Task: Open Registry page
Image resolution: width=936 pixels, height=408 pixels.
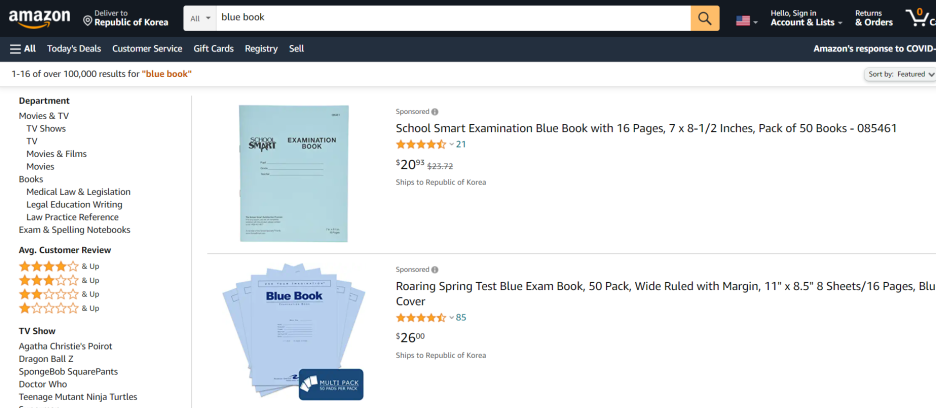Action: [261, 49]
